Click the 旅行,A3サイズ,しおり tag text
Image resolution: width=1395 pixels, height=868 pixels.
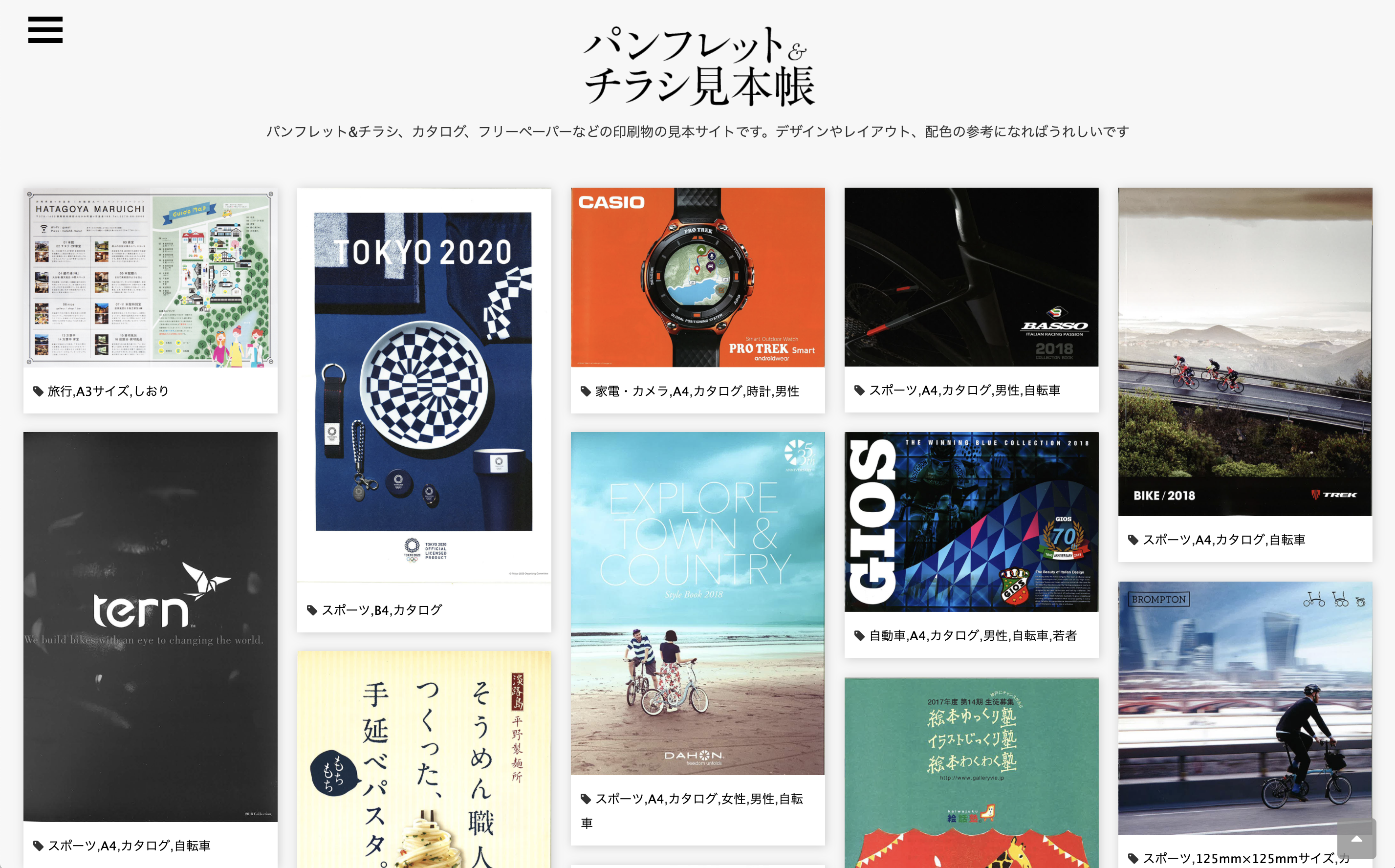coord(109,391)
